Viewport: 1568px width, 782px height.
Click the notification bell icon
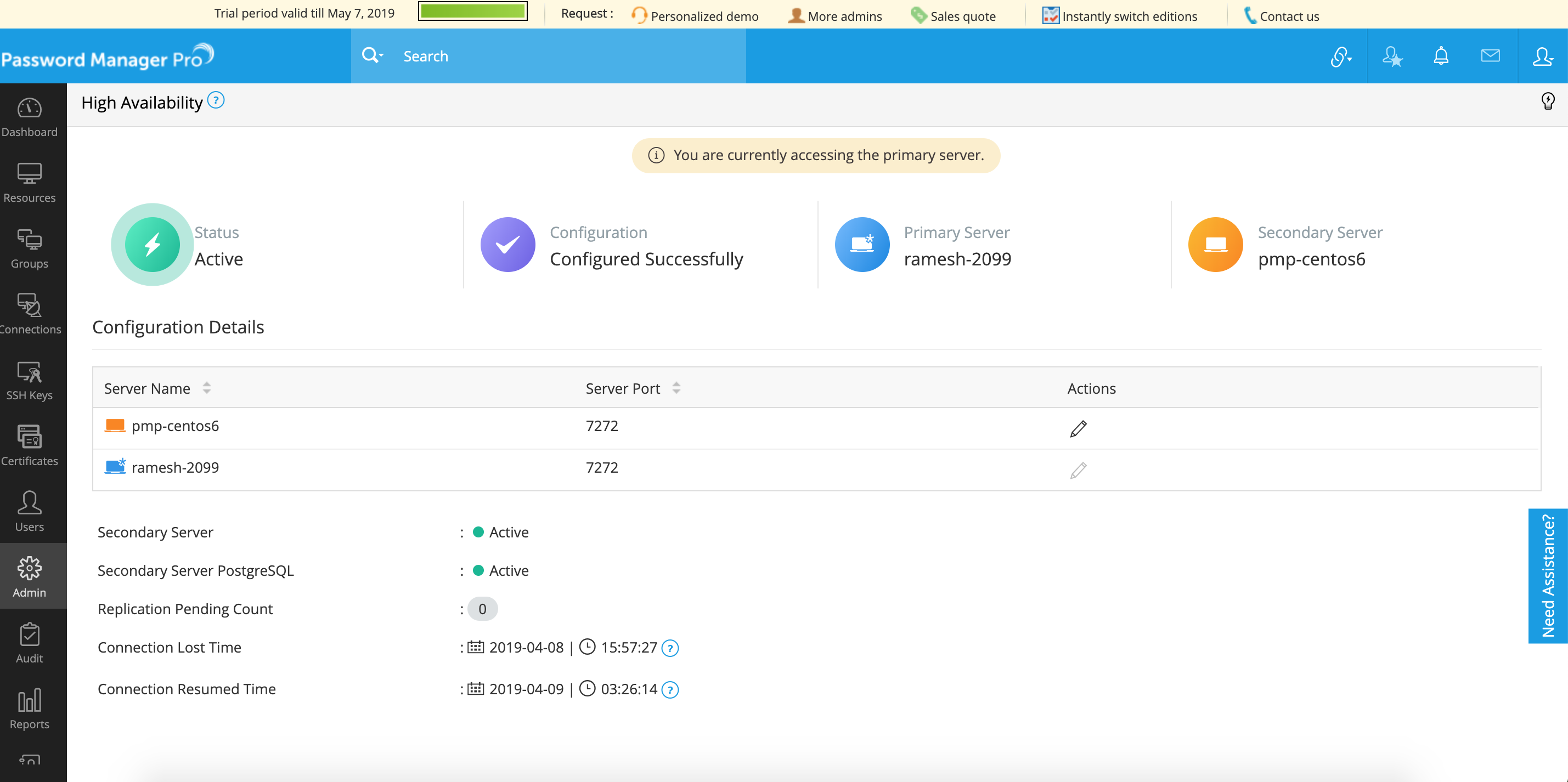(1441, 56)
